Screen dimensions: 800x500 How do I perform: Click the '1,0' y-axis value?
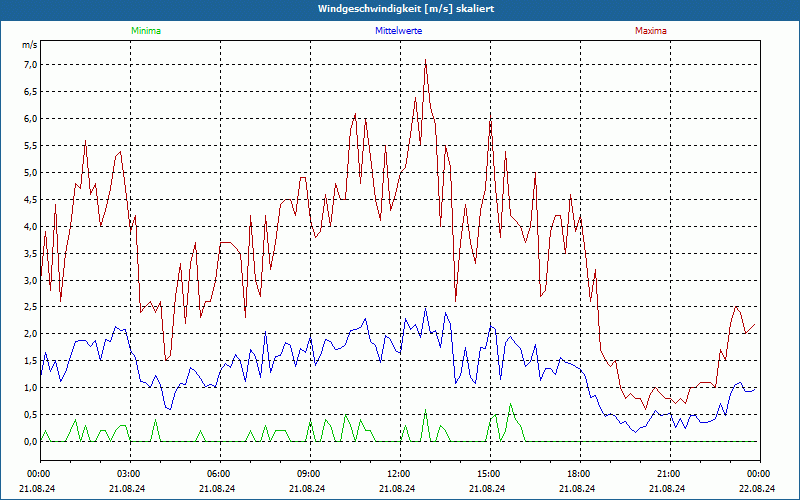click(x=31, y=388)
